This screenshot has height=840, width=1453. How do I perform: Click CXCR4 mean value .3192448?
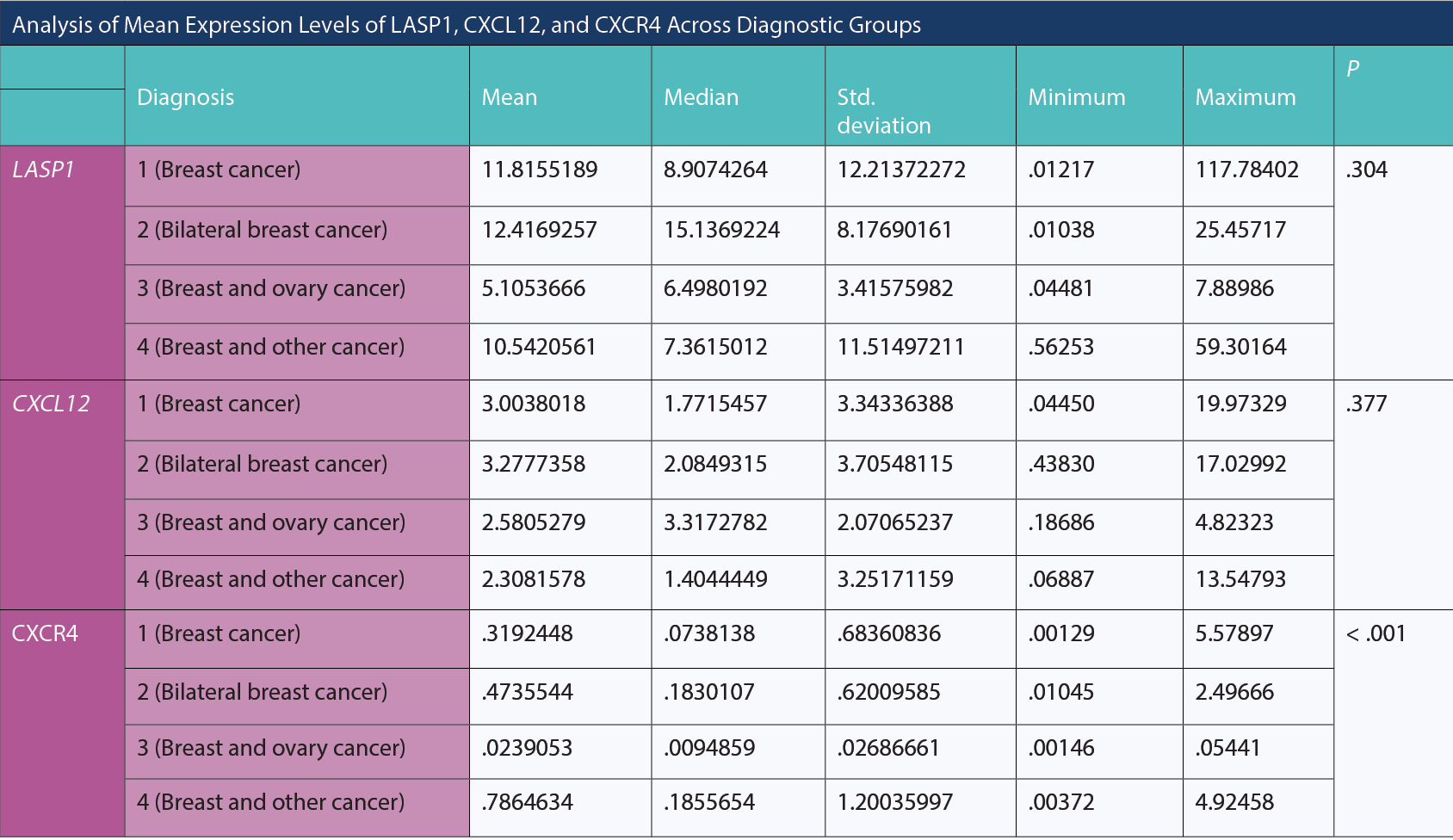[x=527, y=633]
